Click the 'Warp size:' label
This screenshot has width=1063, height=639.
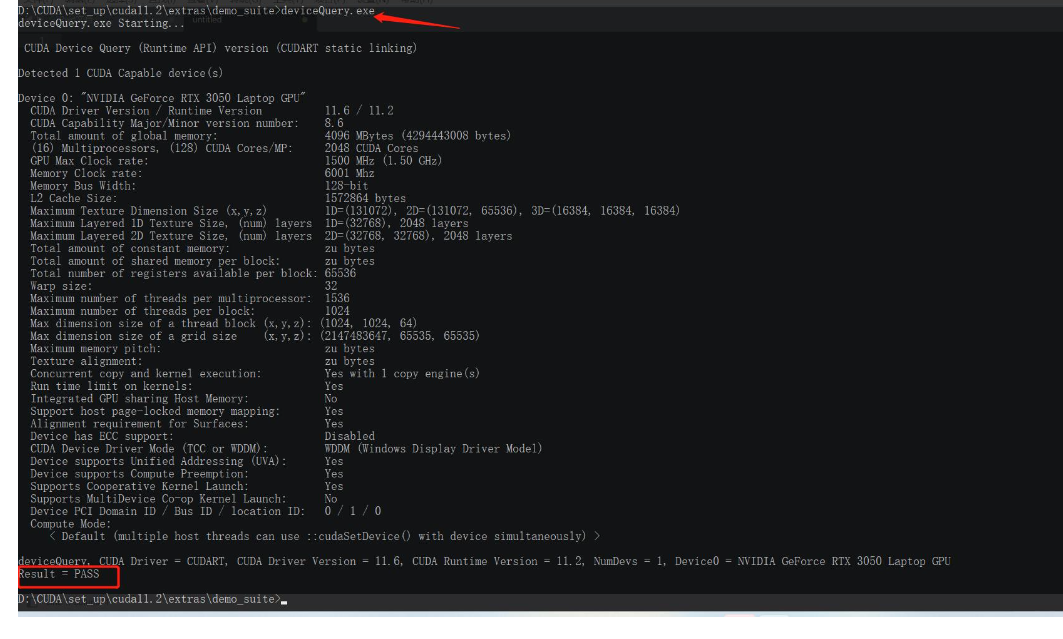click(x=61, y=286)
